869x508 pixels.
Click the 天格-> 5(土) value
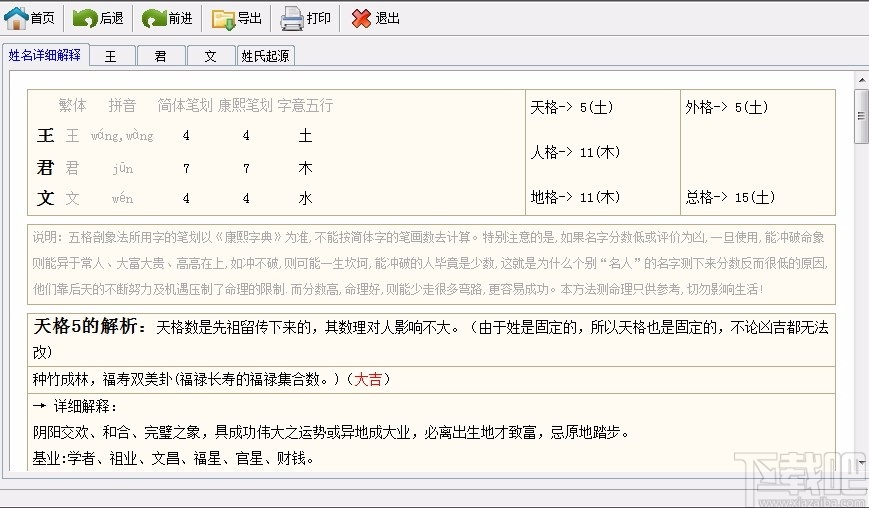click(571, 107)
